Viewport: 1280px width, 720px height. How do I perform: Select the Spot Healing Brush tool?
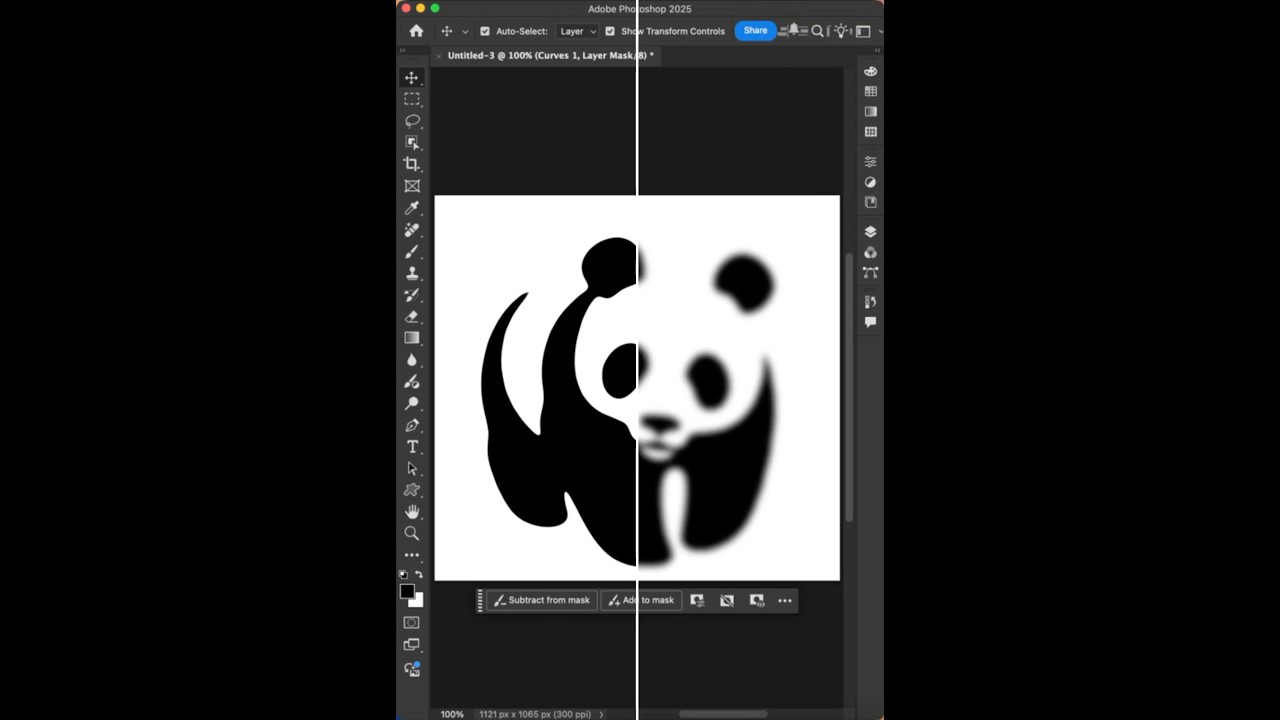411,230
